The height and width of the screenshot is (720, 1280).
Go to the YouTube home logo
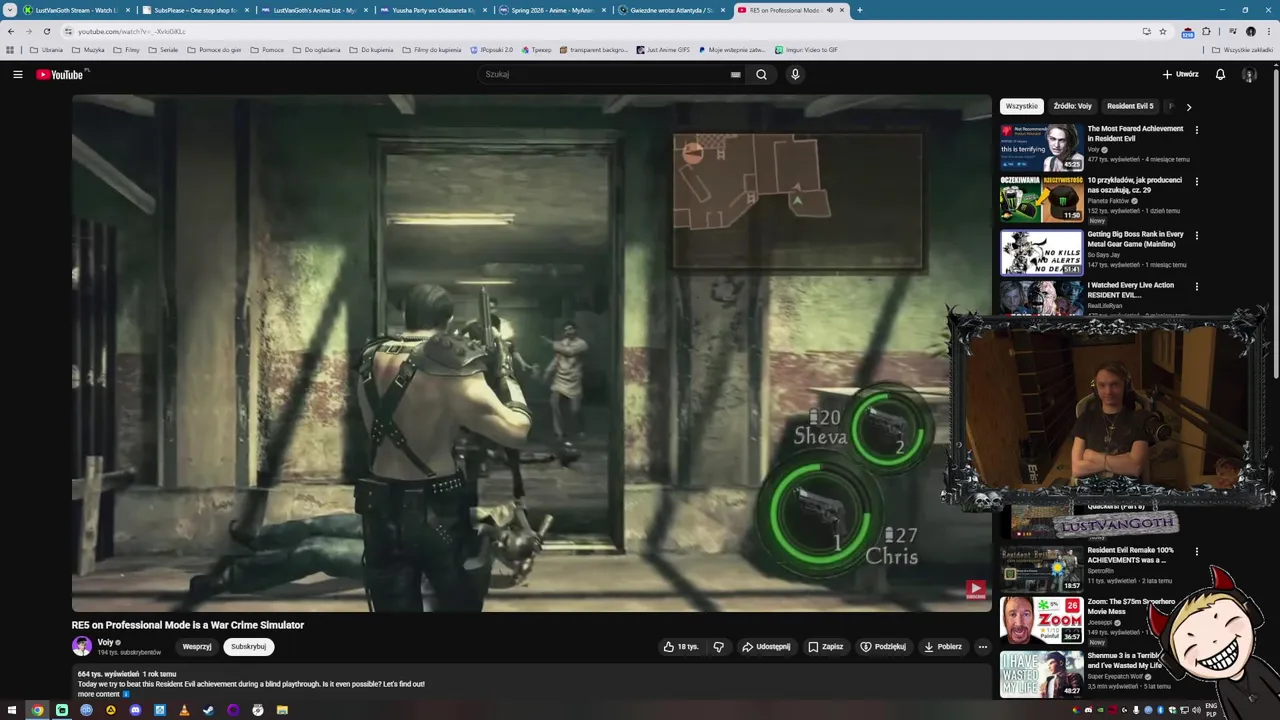click(62, 75)
